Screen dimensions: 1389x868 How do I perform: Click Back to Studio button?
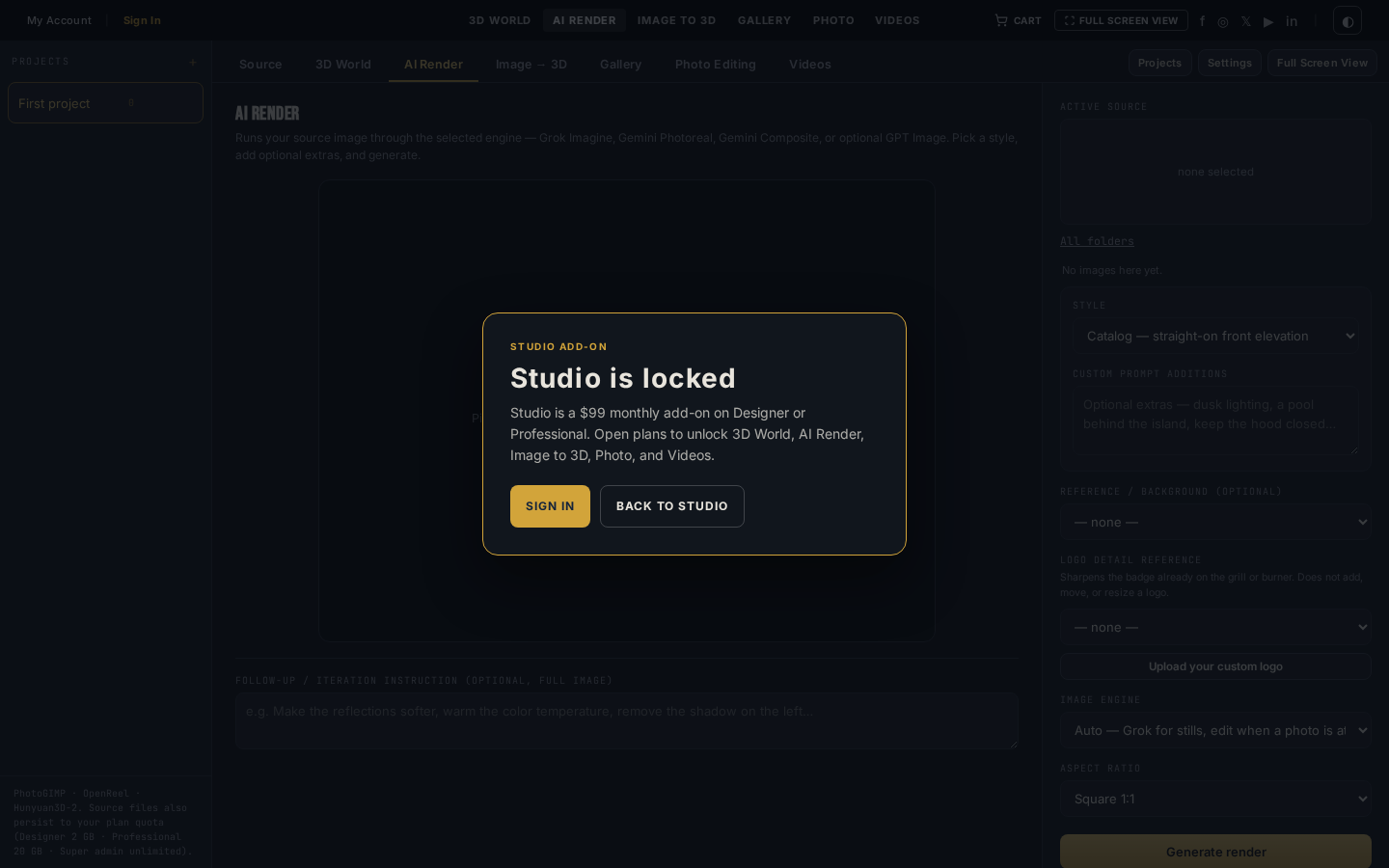[672, 506]
